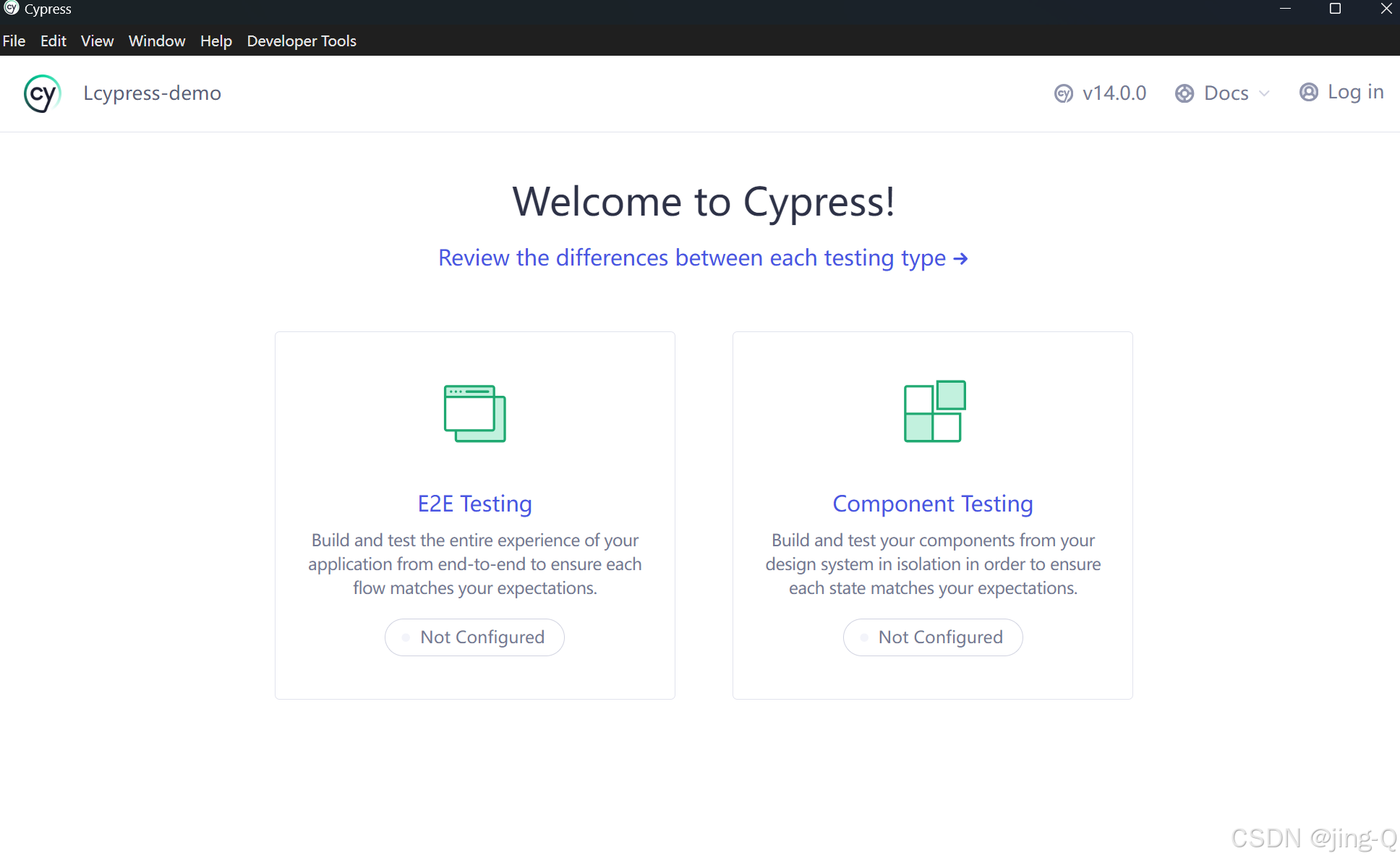The width and height of the screenshot is (1400, 861).
Task: Click the Cypress logo in the header
Action: click(42, 93)
